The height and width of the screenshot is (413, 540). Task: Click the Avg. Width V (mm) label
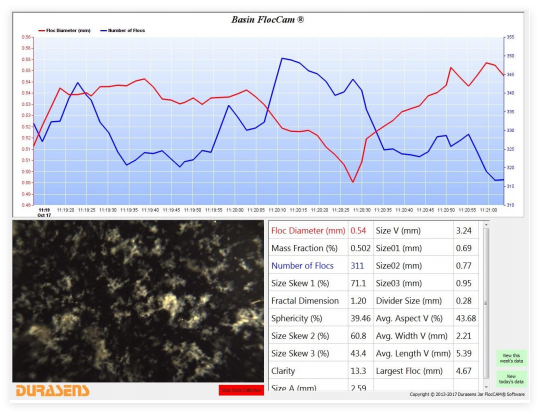412,336
